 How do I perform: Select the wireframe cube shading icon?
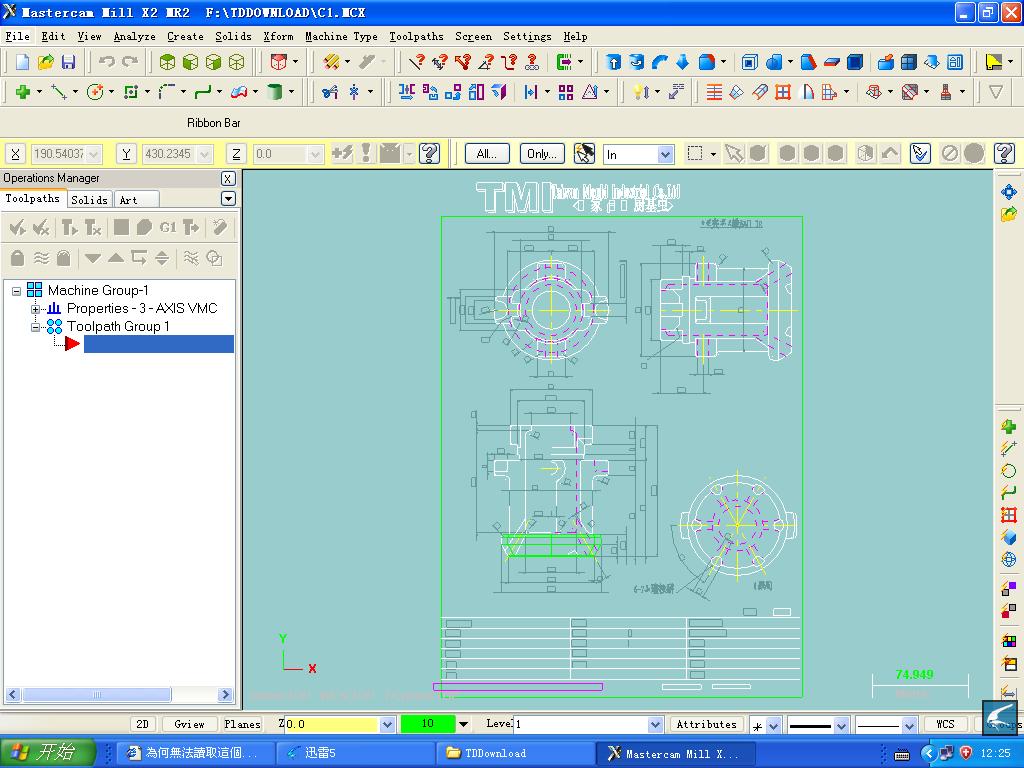pos(236,62)
